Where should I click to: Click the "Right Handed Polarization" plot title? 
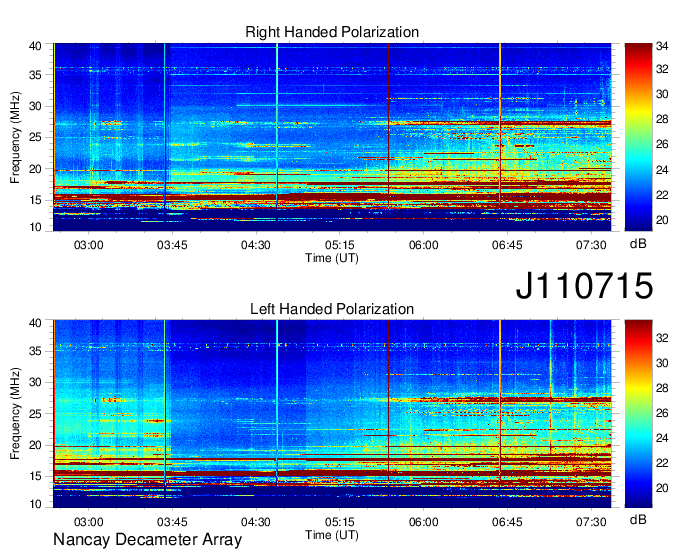coord(332,32)
